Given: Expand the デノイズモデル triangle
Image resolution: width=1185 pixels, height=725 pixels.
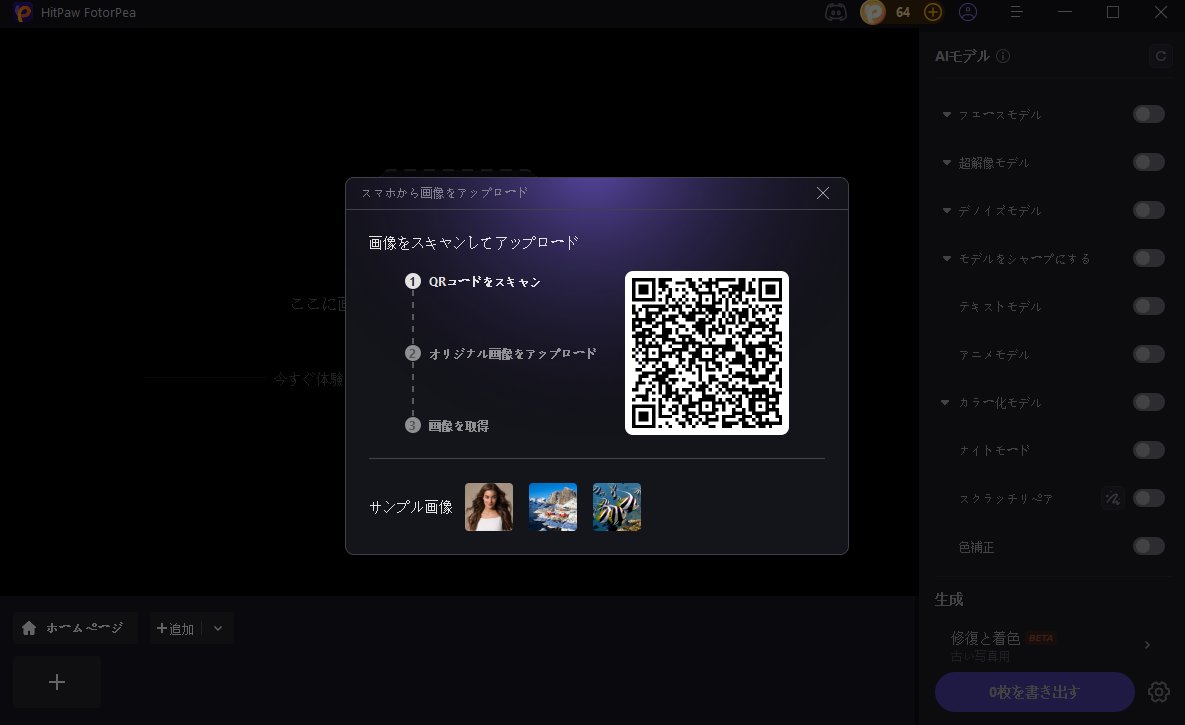Looking at the screenshot, I should click(x=946, y=210).
